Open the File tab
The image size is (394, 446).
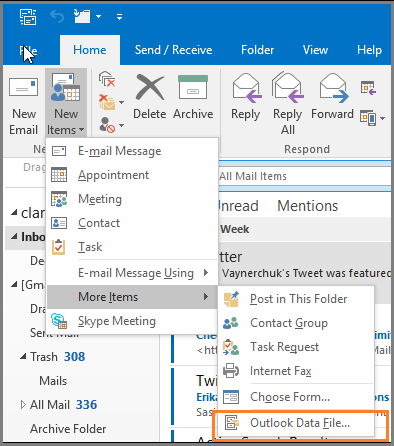[28, 51]
